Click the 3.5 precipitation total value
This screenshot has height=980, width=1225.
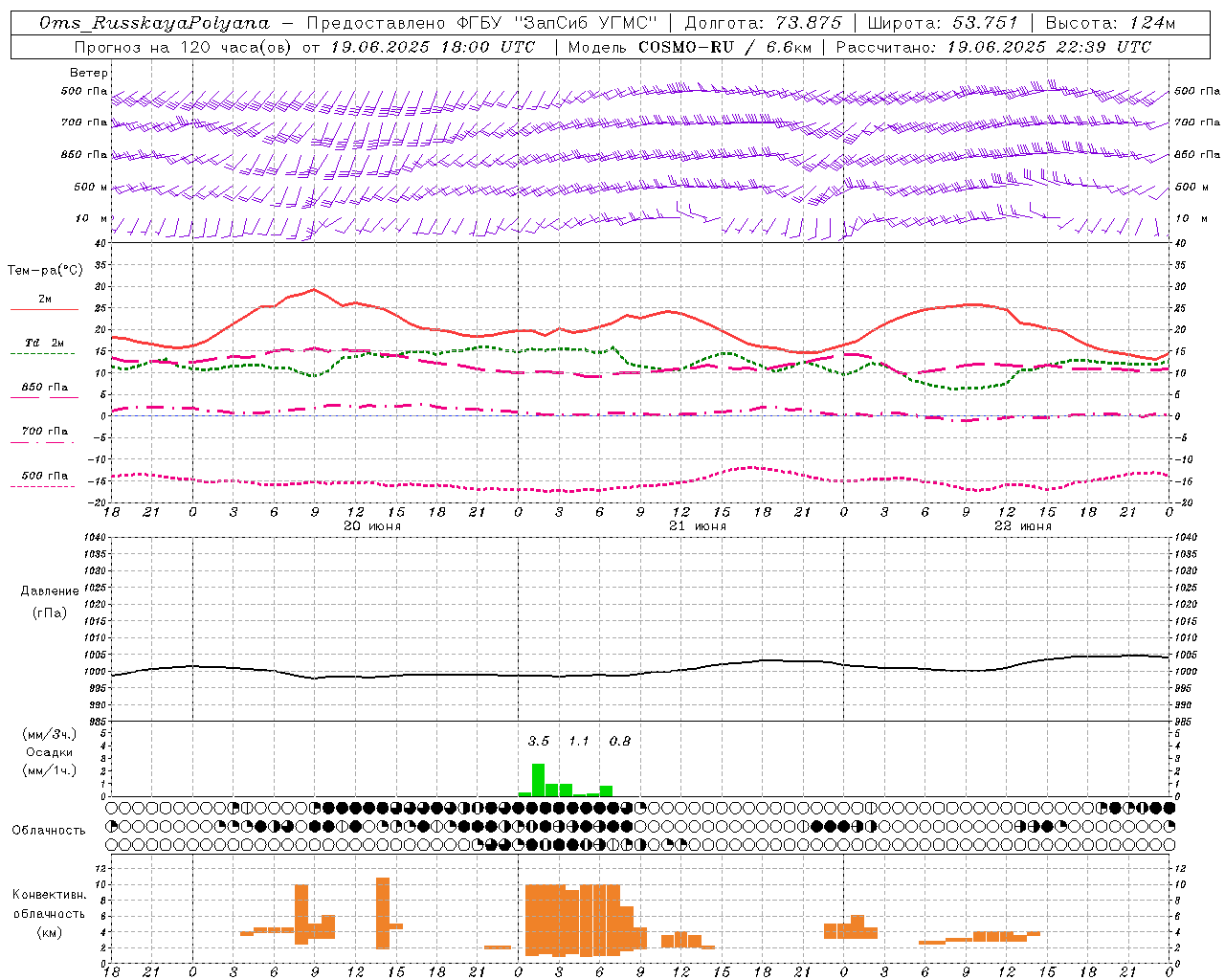coord(539,741)
